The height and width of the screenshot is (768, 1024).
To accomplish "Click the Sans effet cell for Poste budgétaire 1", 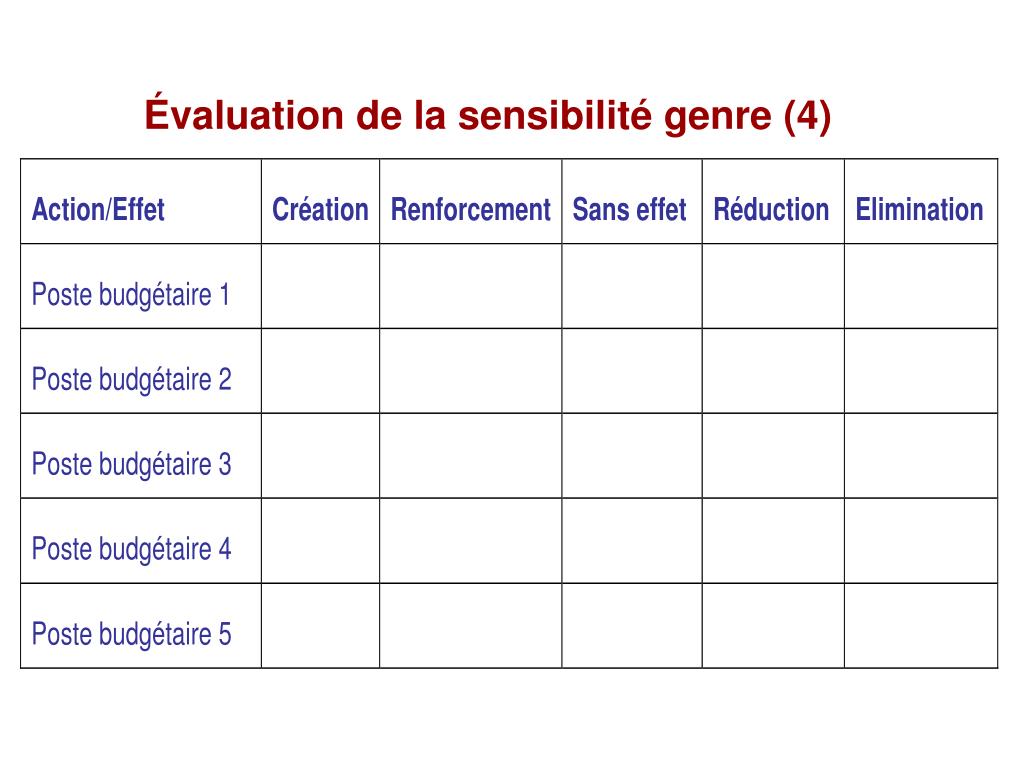I will point(632,286).
